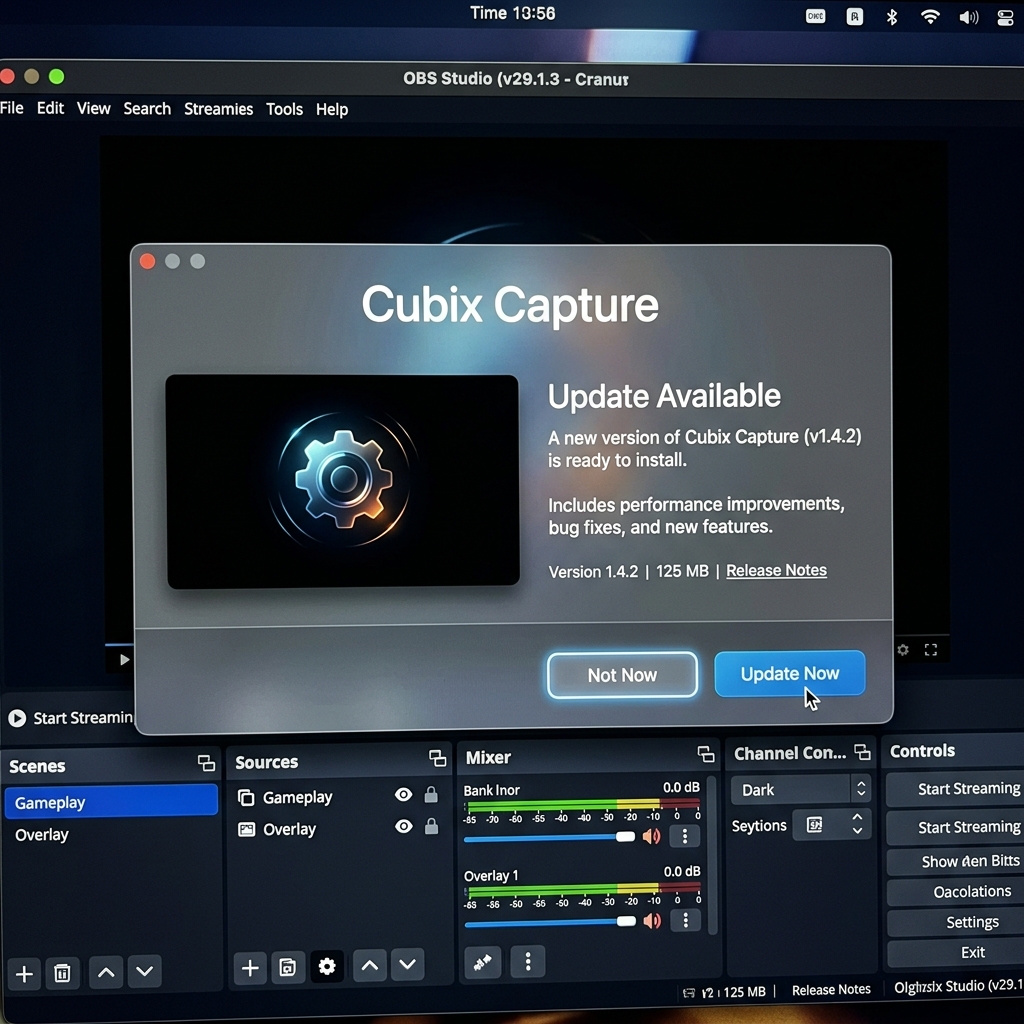Click the Seytions stepper arrows

pos(857,824)
